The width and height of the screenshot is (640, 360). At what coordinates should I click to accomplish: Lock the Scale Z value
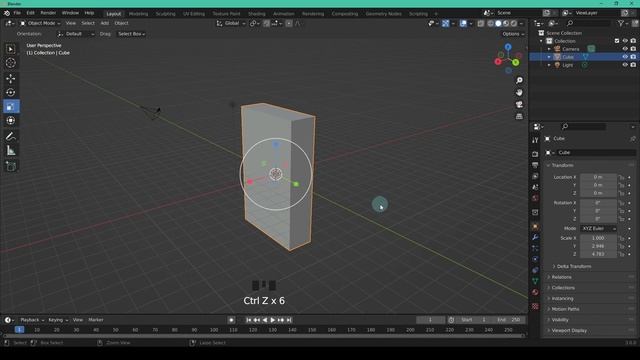click(x=621, y=254)
